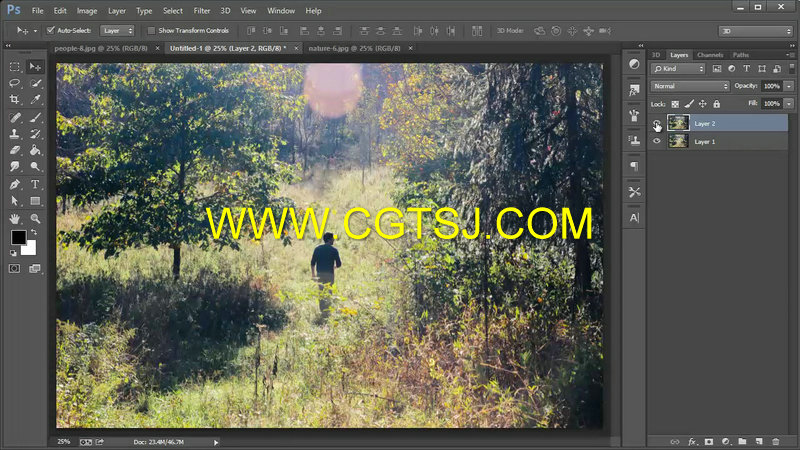
Task: Select the Lasso tool
Action: click(x=14, y=83)
